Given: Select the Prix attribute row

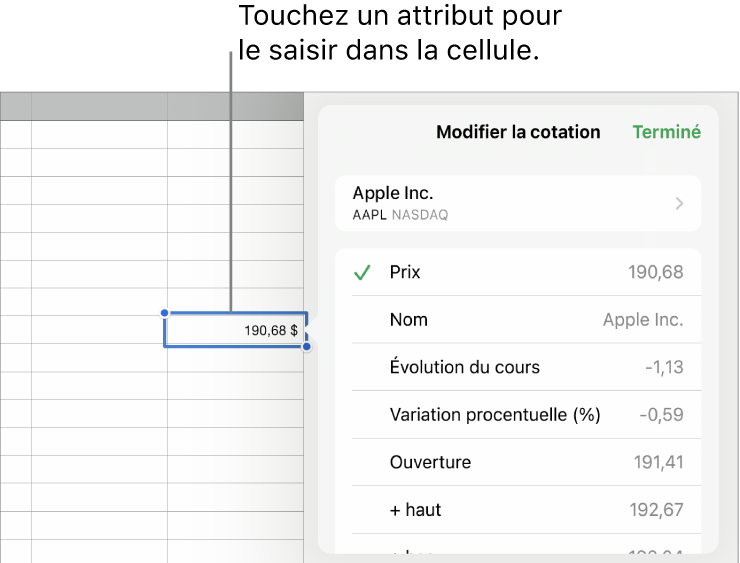Looking at the screenshot, I should click(x=518, y=272).
